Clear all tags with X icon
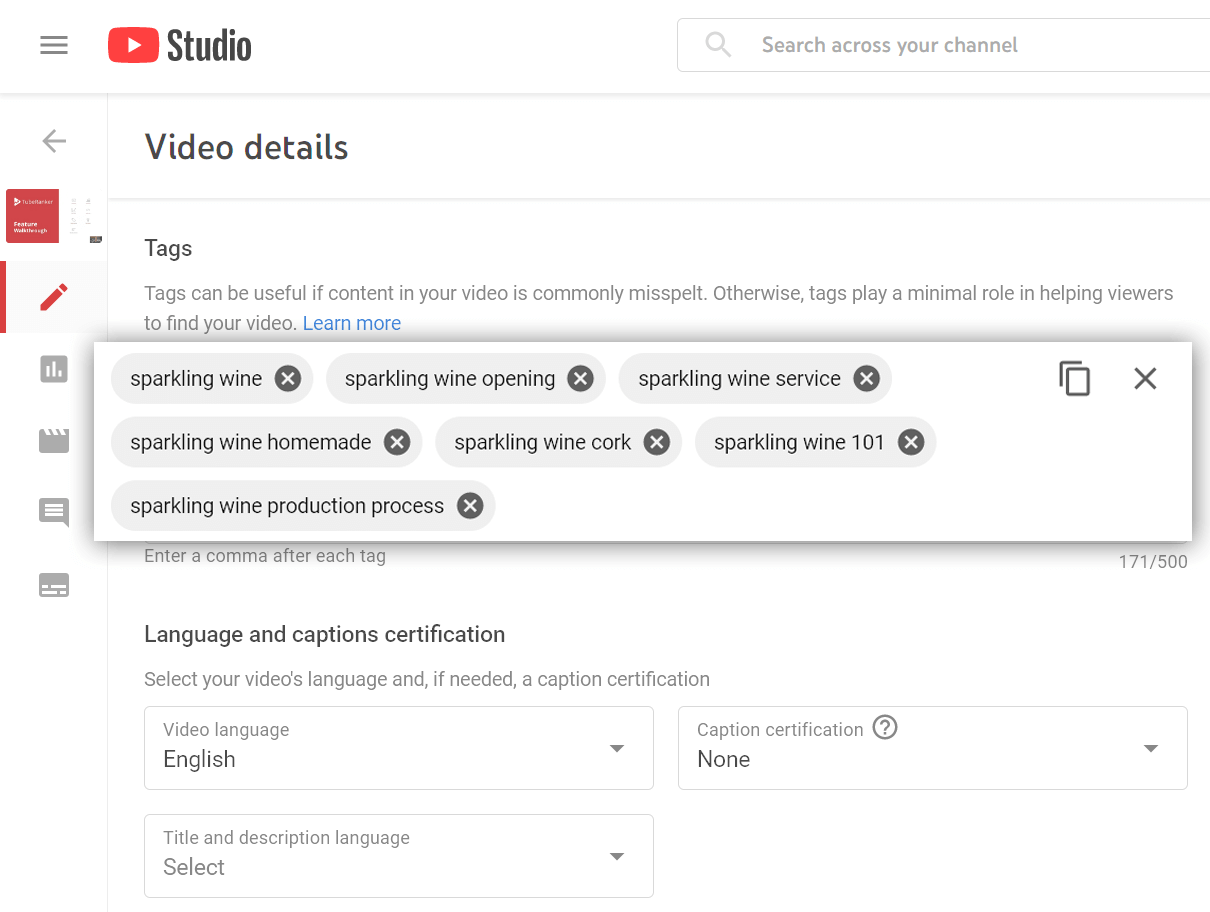 (1145, 378)
